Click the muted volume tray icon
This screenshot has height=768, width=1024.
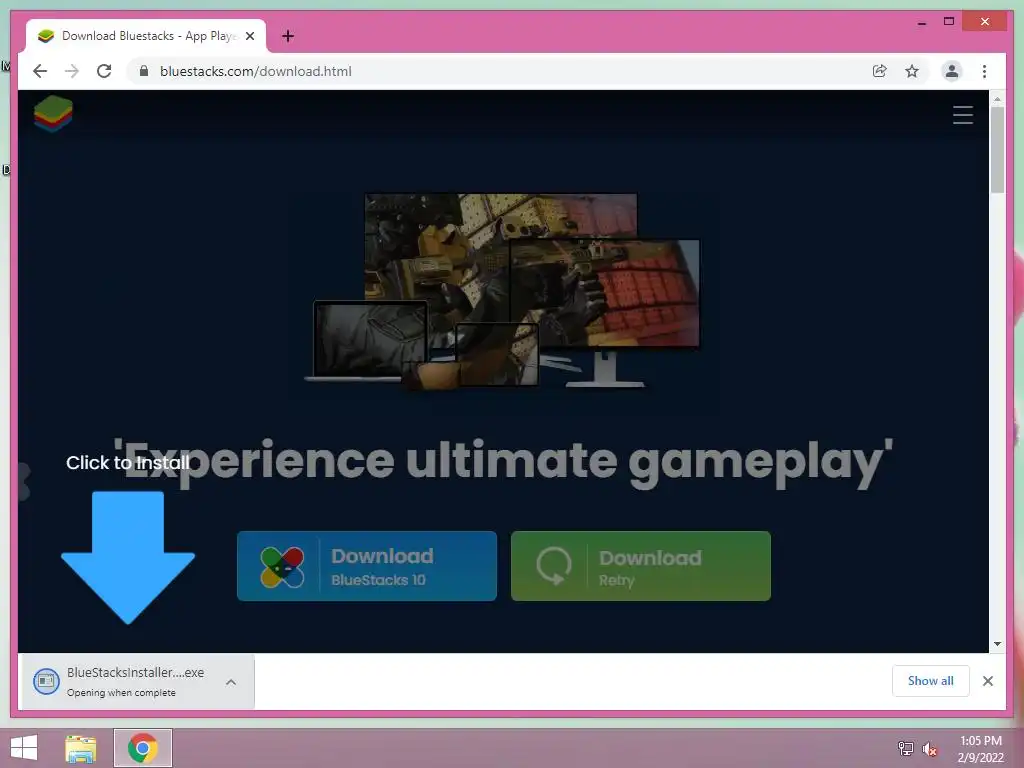[x=930, y=749]
